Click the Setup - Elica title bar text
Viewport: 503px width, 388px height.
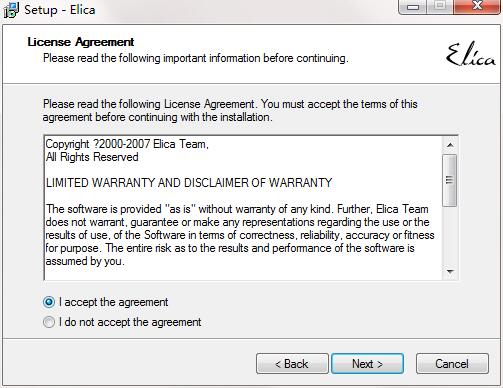point(60,9)
